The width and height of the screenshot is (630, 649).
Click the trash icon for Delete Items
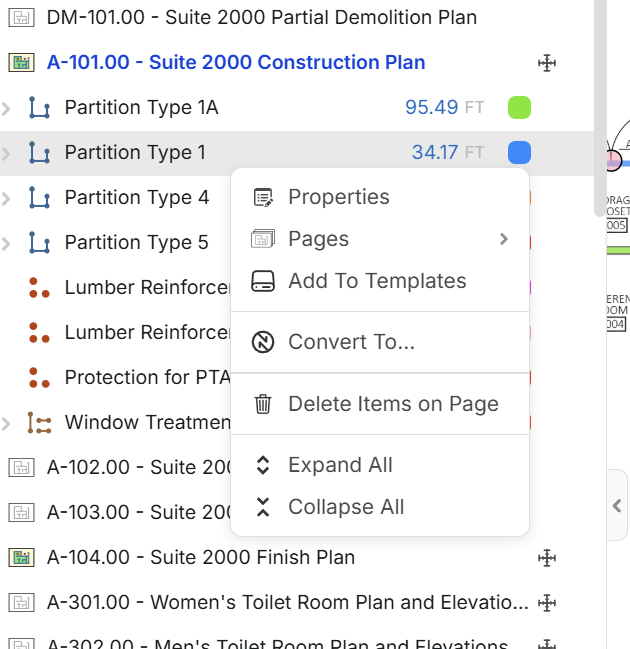pyautogui.click(x=263, y=404)
